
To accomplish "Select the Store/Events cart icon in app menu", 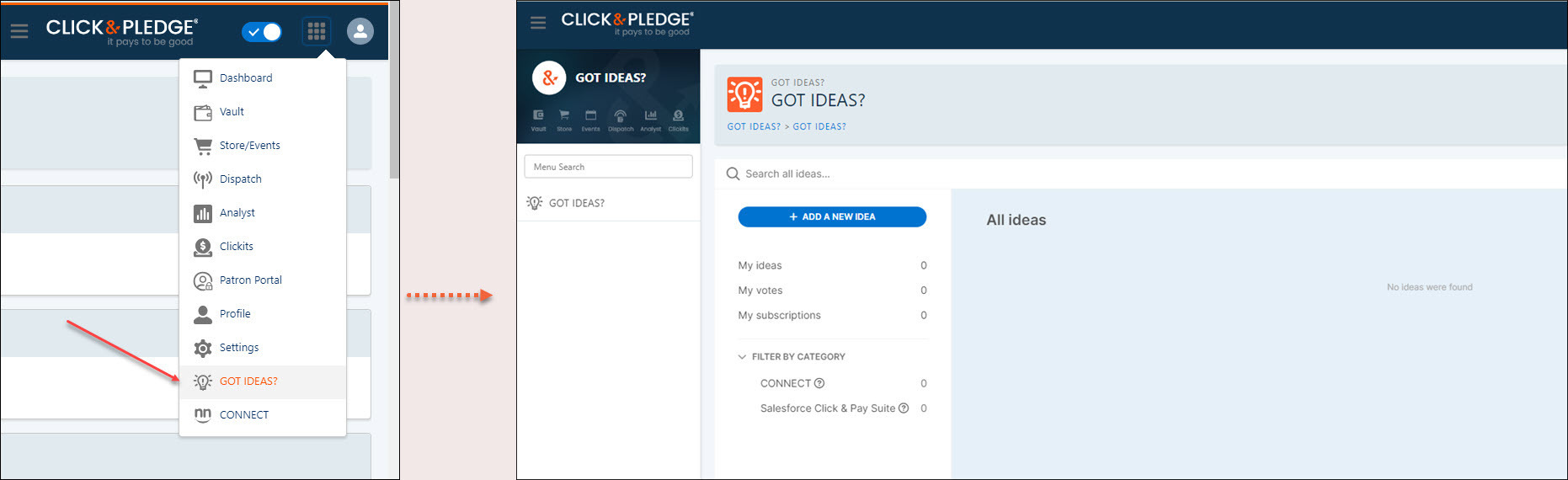I will [x=203, y=146].
